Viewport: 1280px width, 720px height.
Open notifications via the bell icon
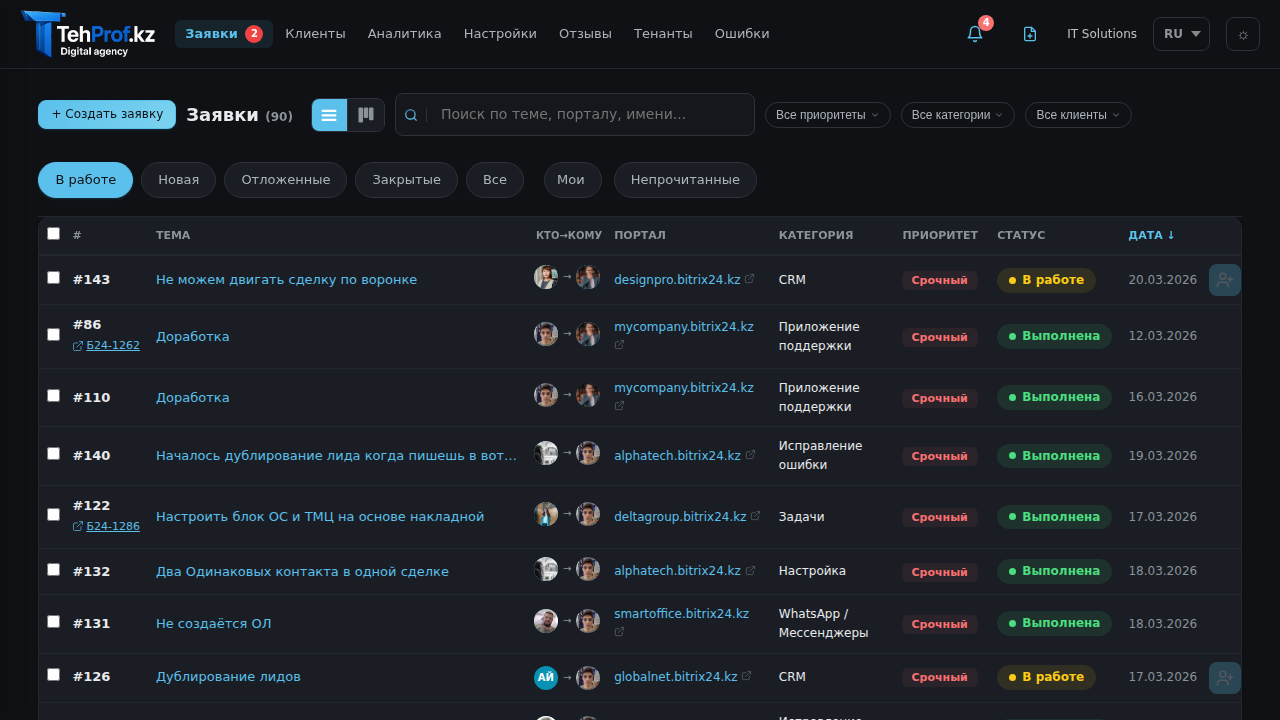[x=973, y=33]
